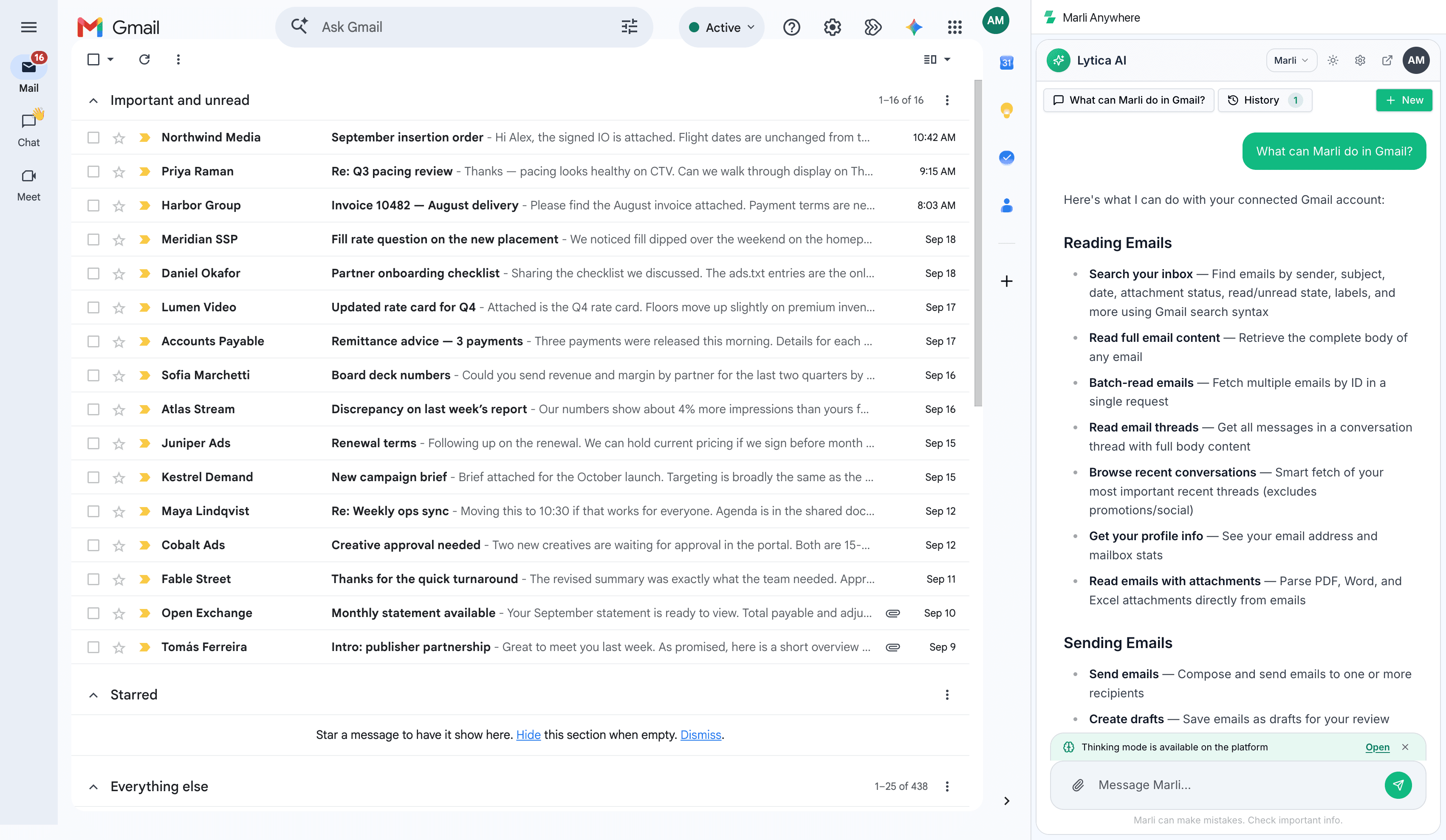Screen dimensions: 1446x840
Task: Open Google Calendar side panel icon
Action: (x=1006, y=62)
